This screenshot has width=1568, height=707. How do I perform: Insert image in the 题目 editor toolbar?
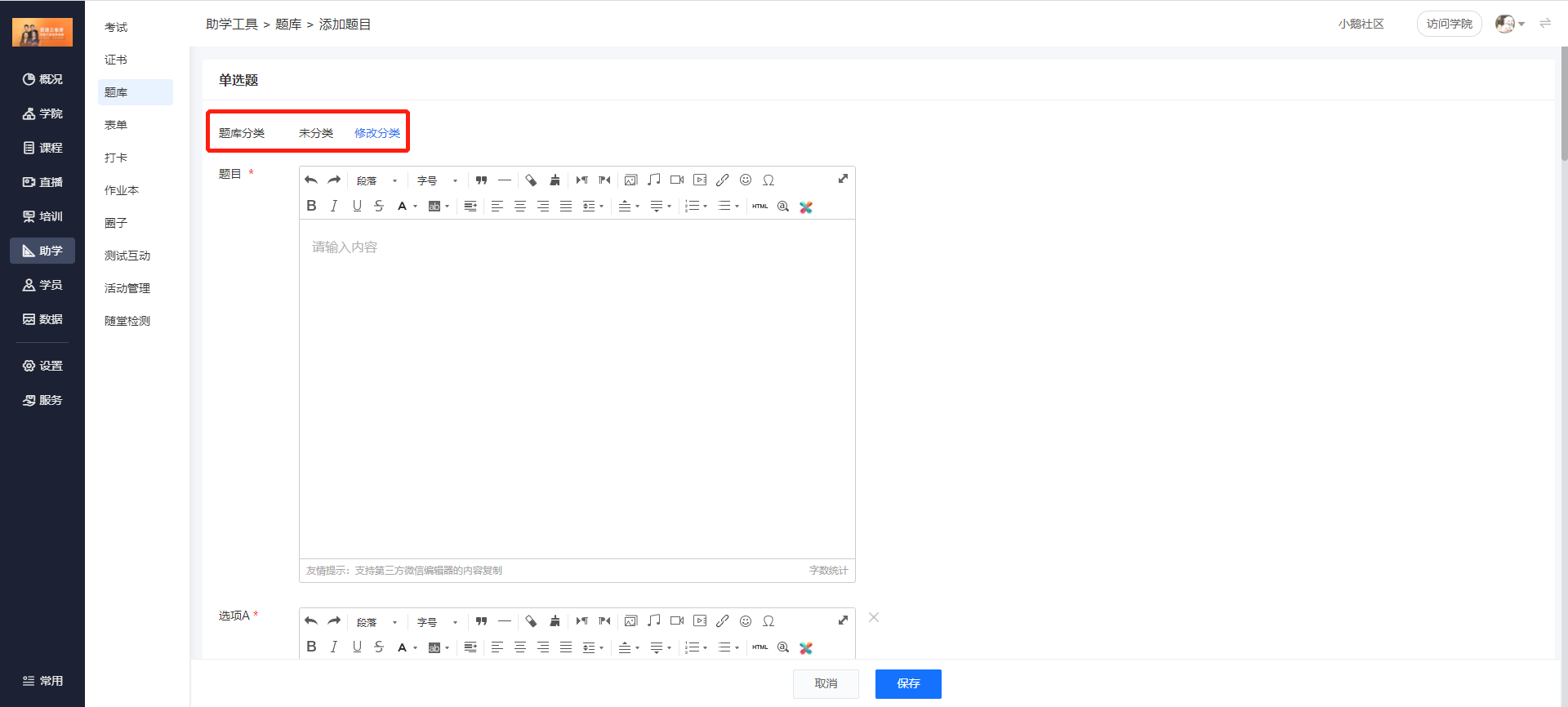(630, 180)
